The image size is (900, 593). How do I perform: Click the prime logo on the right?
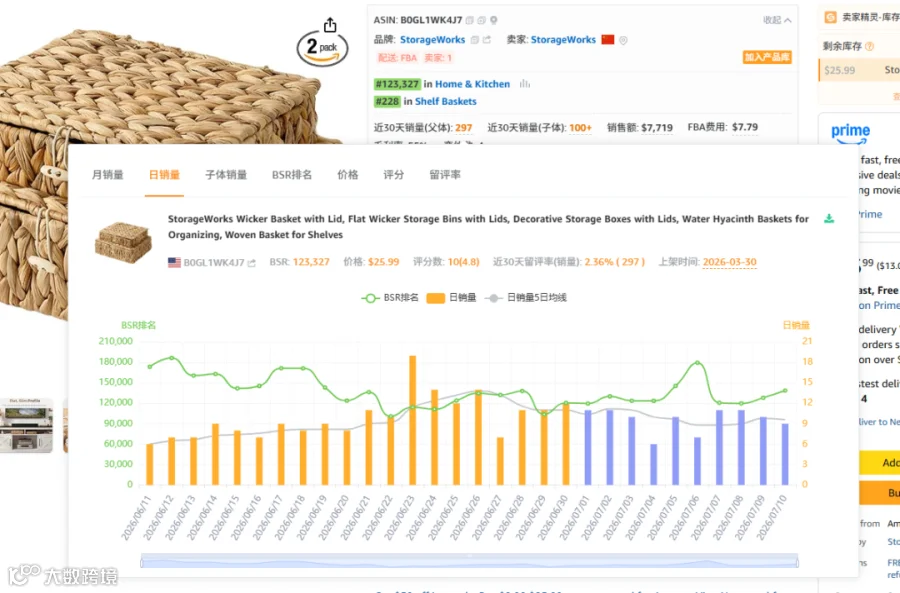850,133
